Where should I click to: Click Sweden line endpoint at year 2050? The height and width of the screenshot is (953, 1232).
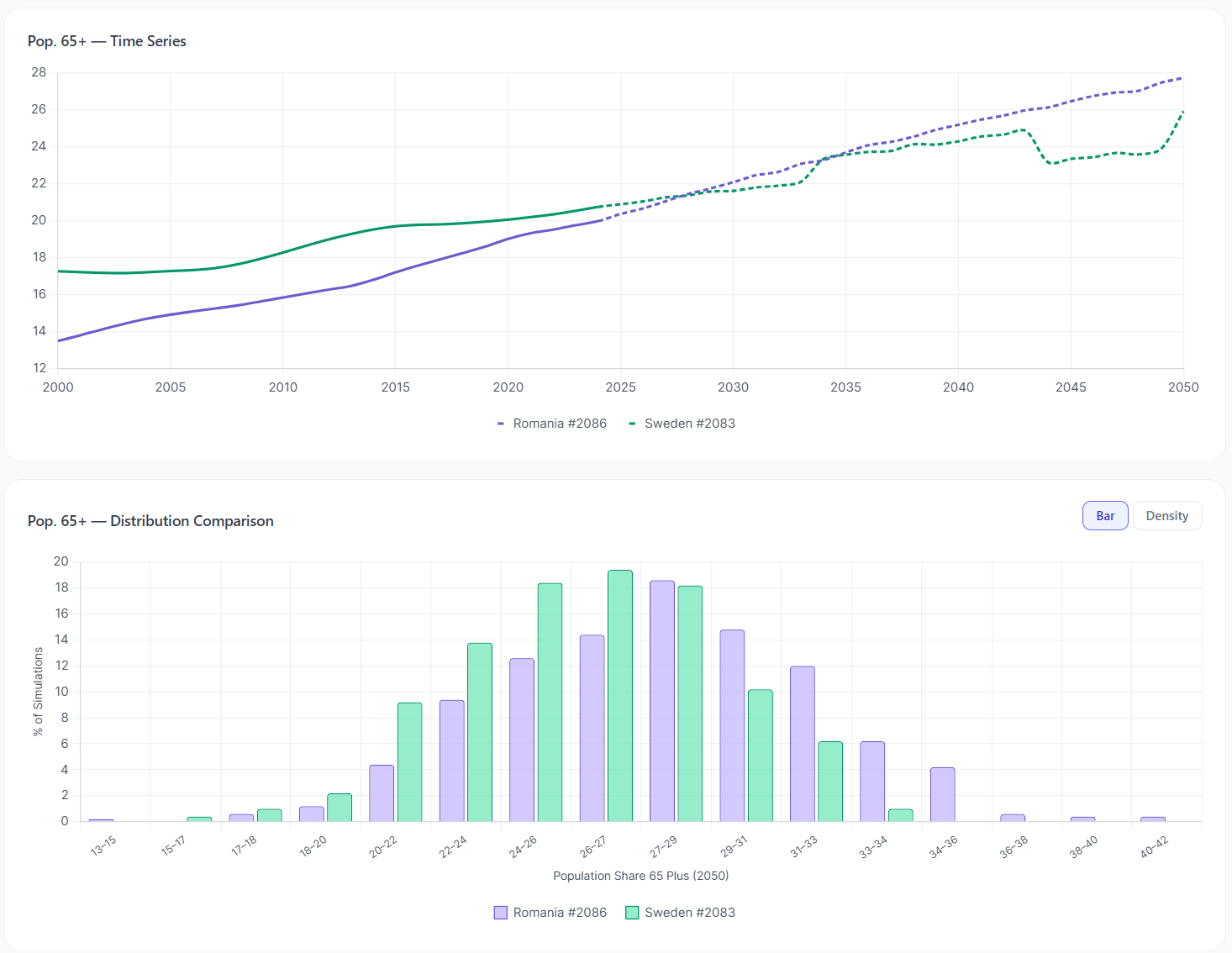[1182, 112]
